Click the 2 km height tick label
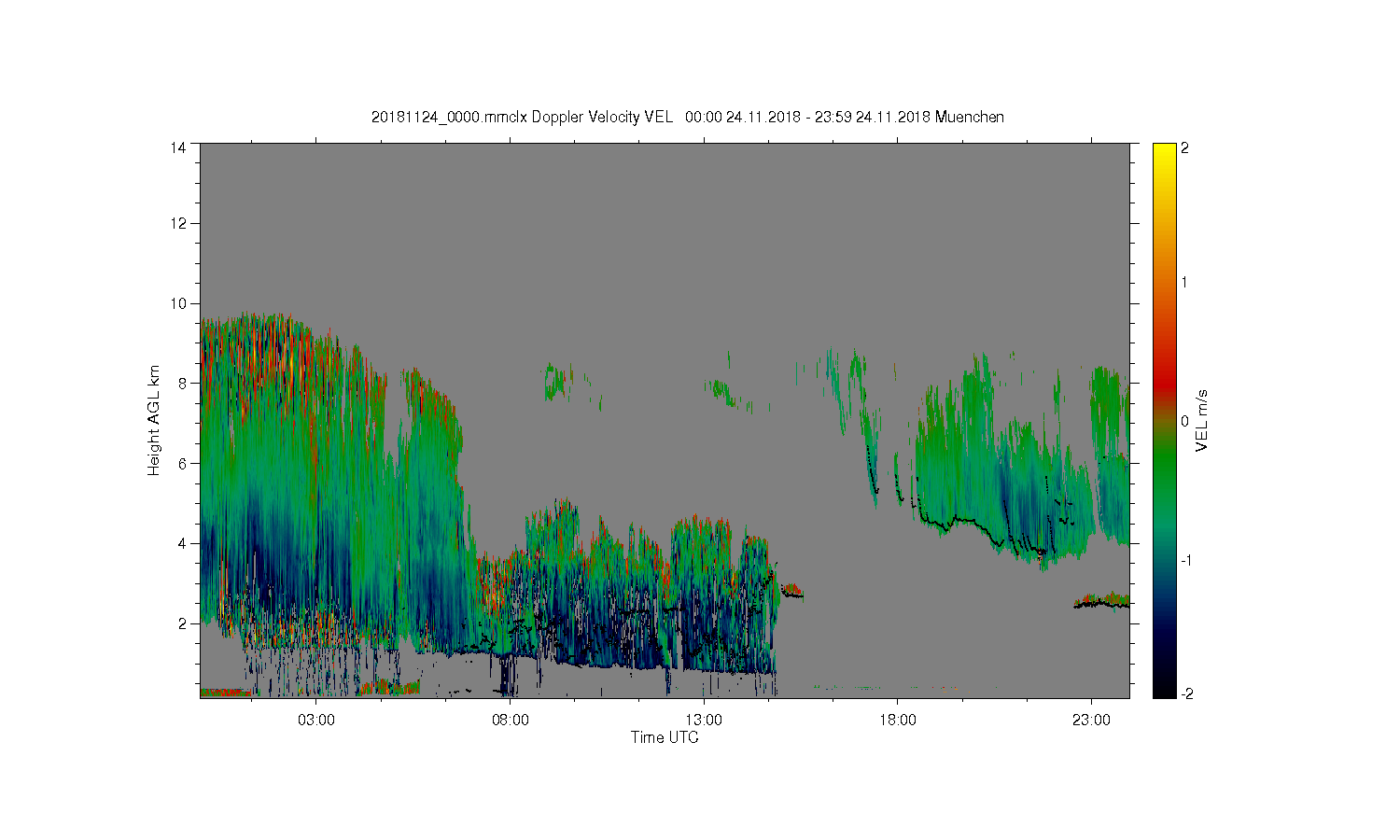The image size is (1400, 840). pos(182,623)
